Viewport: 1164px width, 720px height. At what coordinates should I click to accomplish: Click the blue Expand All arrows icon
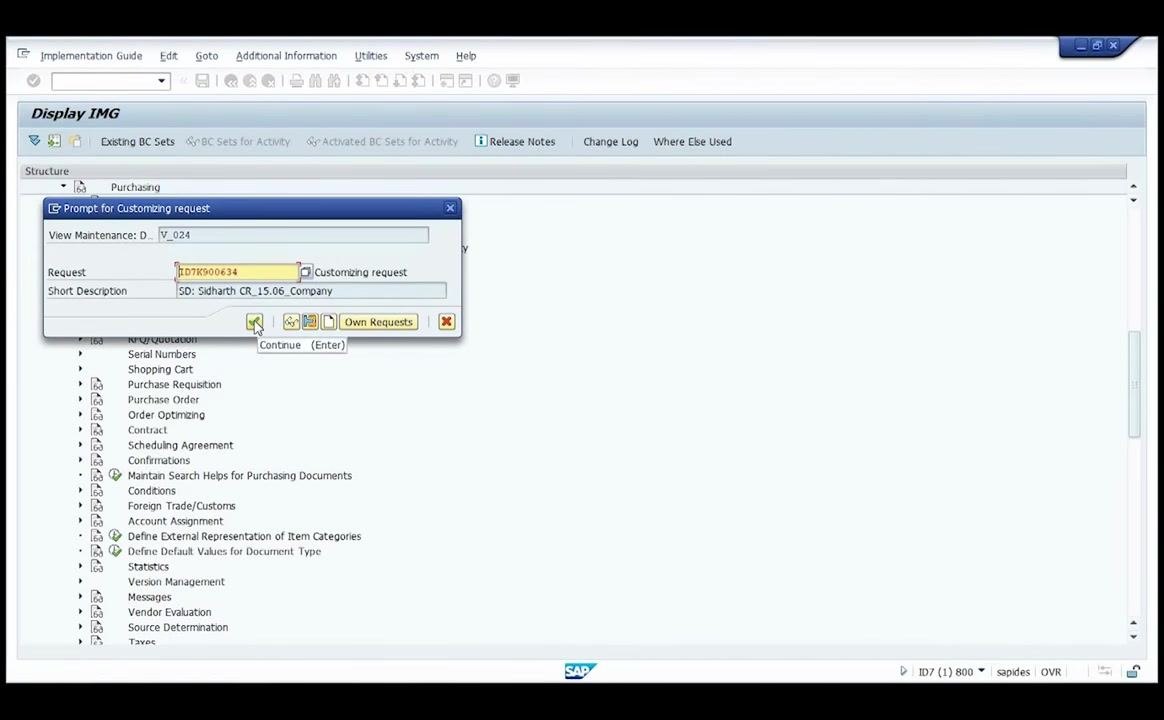(34, 140)
